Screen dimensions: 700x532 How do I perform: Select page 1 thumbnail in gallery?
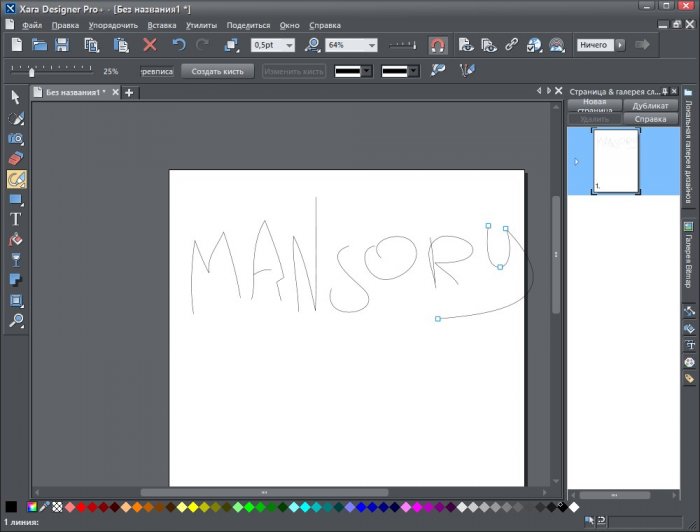click(615, 160)
